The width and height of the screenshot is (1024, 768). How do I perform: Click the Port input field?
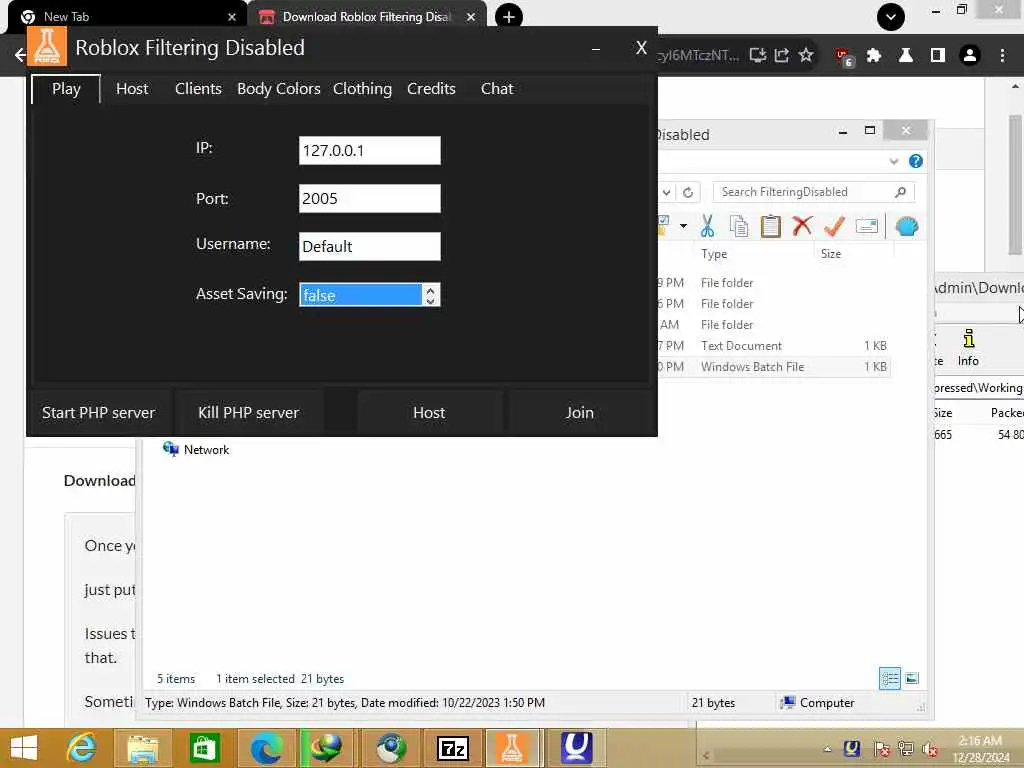coord(370,199)
